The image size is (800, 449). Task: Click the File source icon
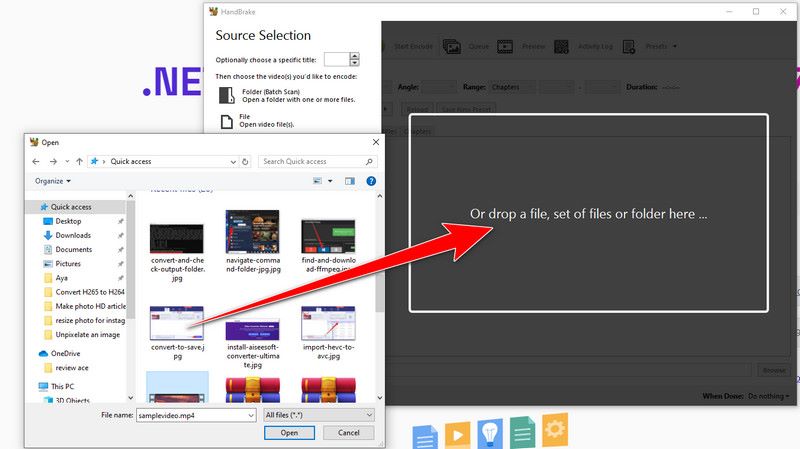tap(226, 122)
